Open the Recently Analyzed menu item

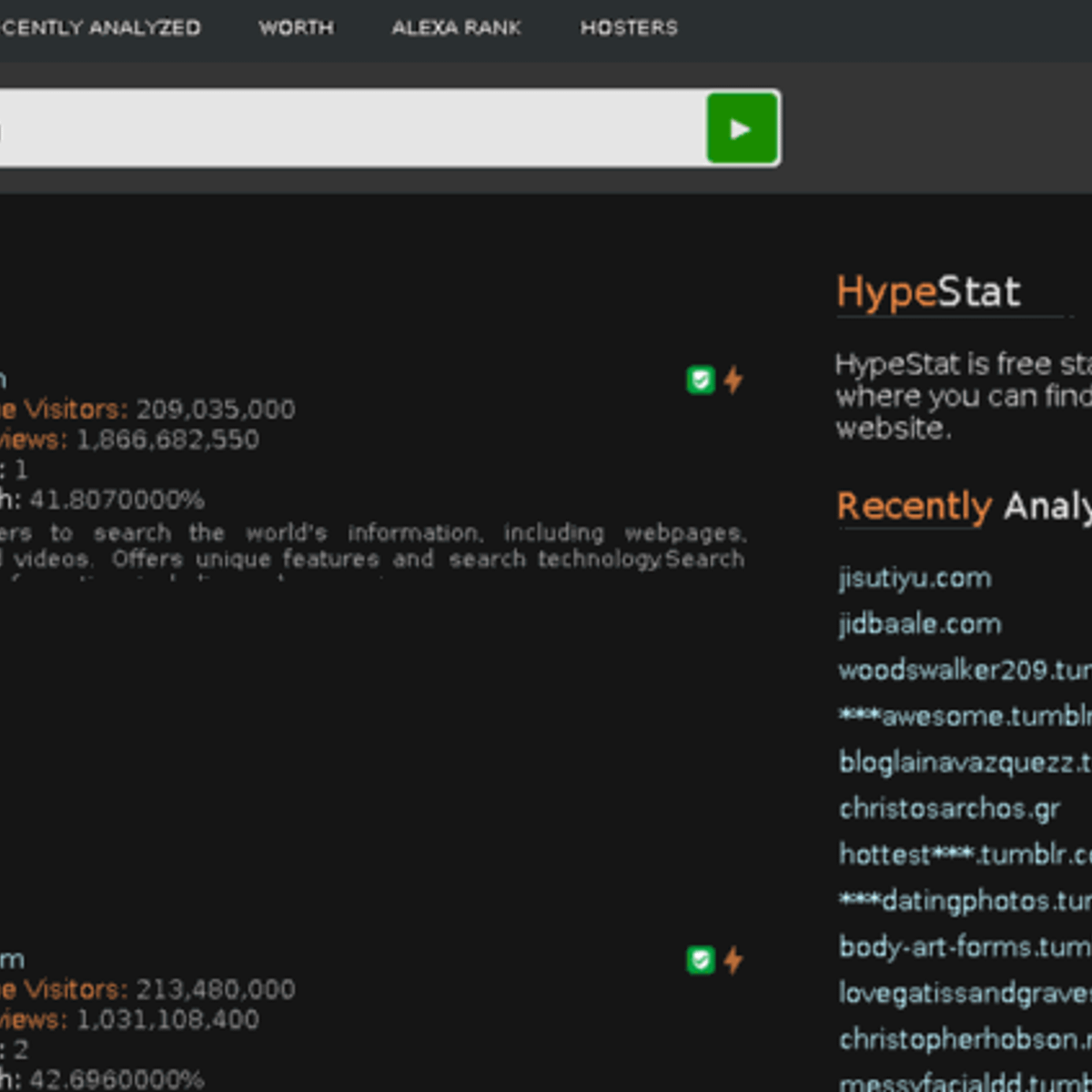(x=100, y=28)
